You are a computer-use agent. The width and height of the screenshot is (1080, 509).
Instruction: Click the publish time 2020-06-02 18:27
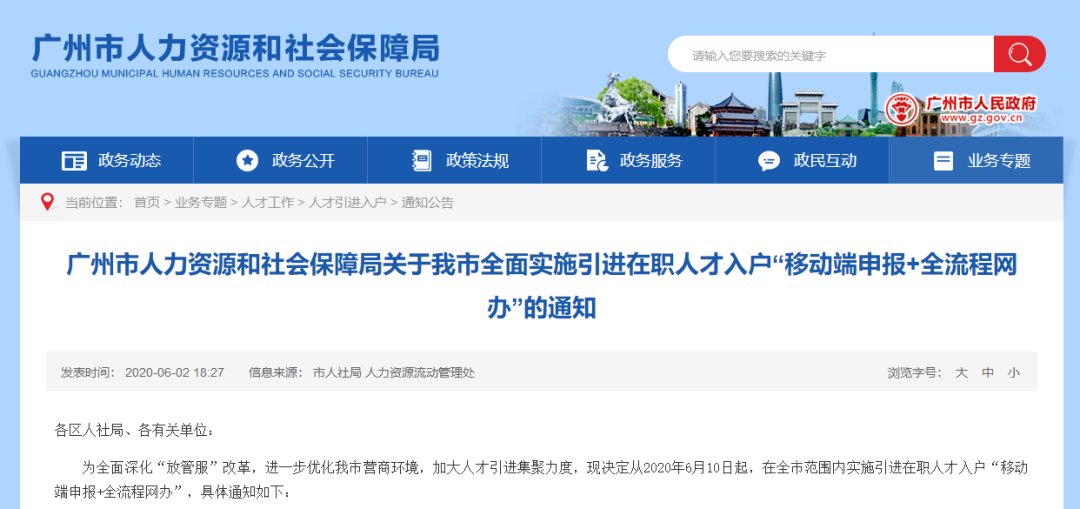(x=174, y=373)
